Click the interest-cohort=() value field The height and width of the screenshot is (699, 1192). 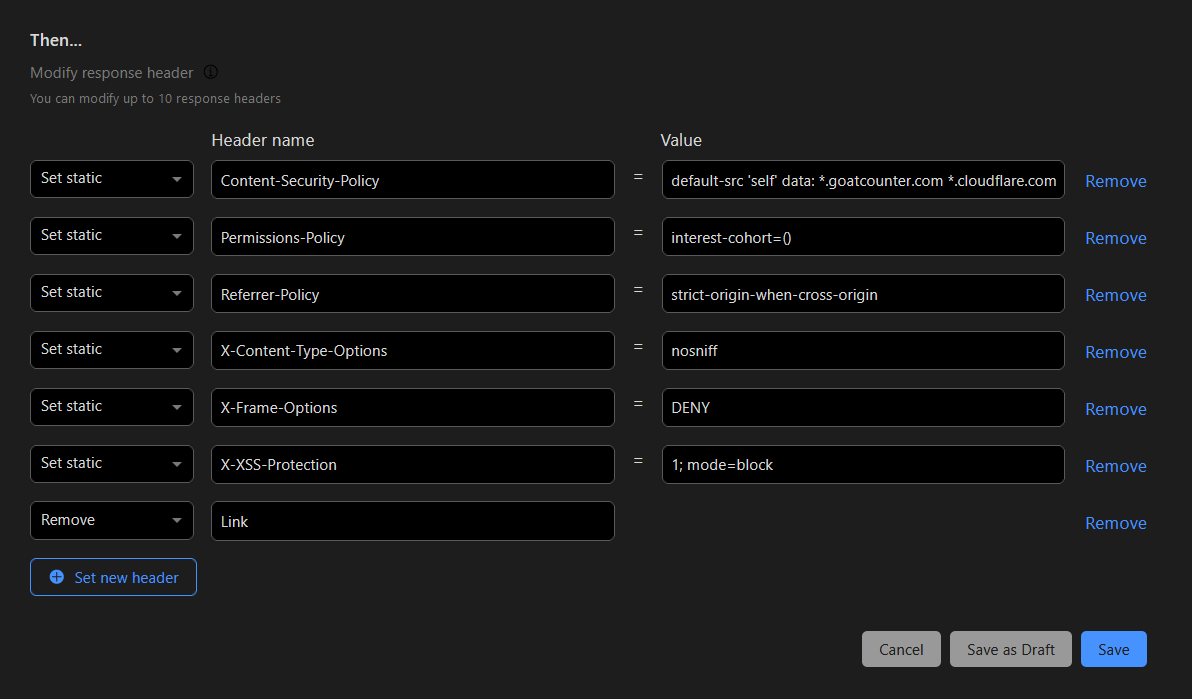click(863, 237)
